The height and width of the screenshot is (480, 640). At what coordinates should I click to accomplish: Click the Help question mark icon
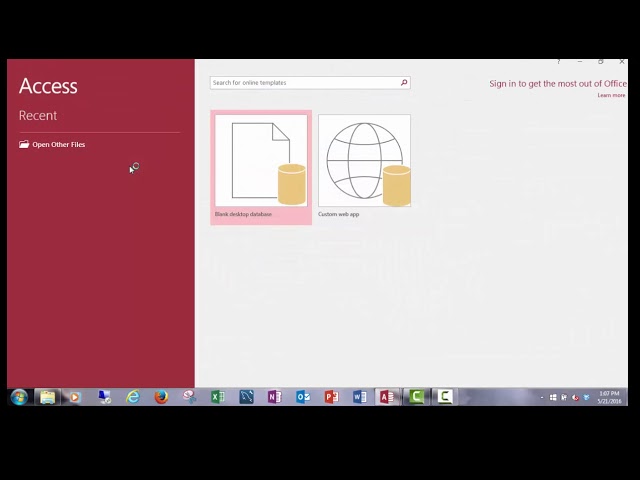558,62
